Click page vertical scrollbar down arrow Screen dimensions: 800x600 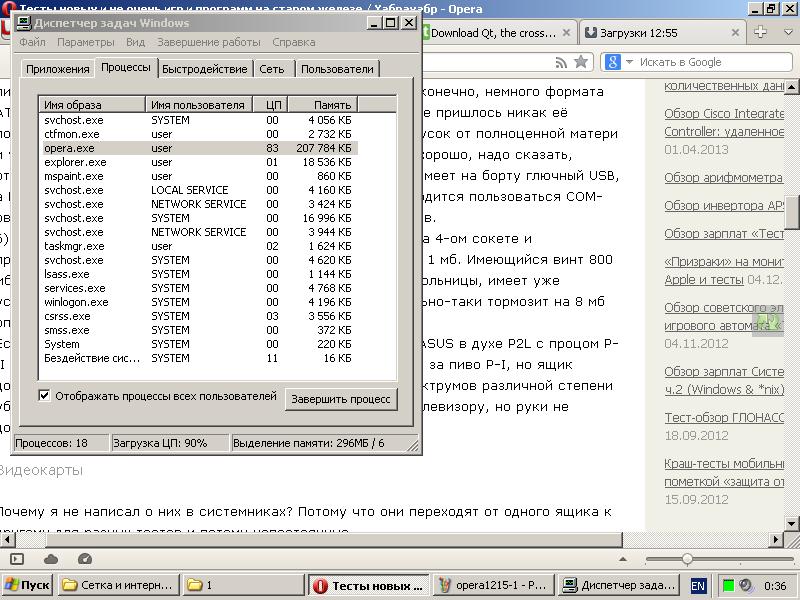coord(791,523)
